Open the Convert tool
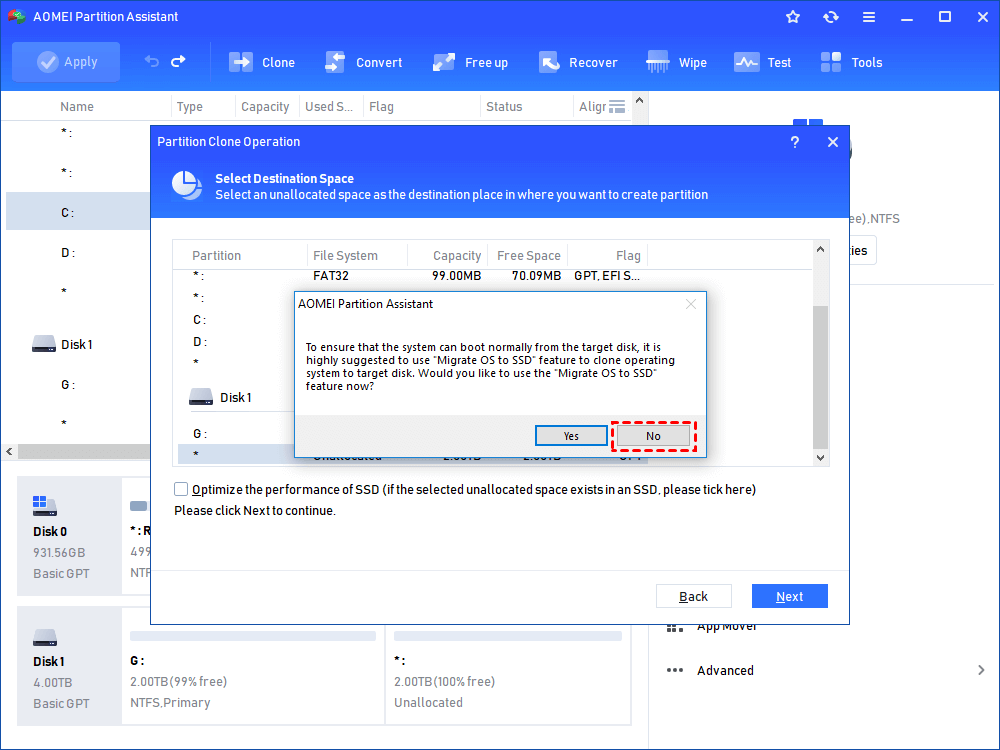The height and width of the screenshot is (750, 1000). coord(364,62)
